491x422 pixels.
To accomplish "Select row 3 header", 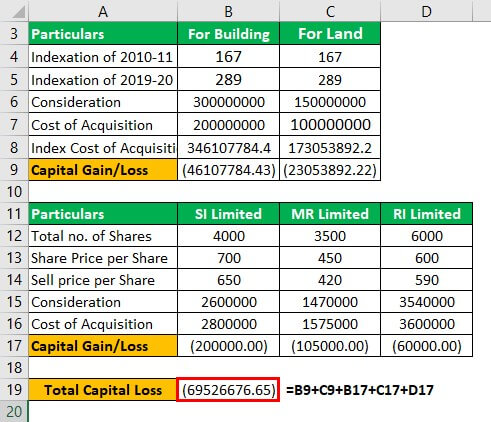I will [14, 34].
